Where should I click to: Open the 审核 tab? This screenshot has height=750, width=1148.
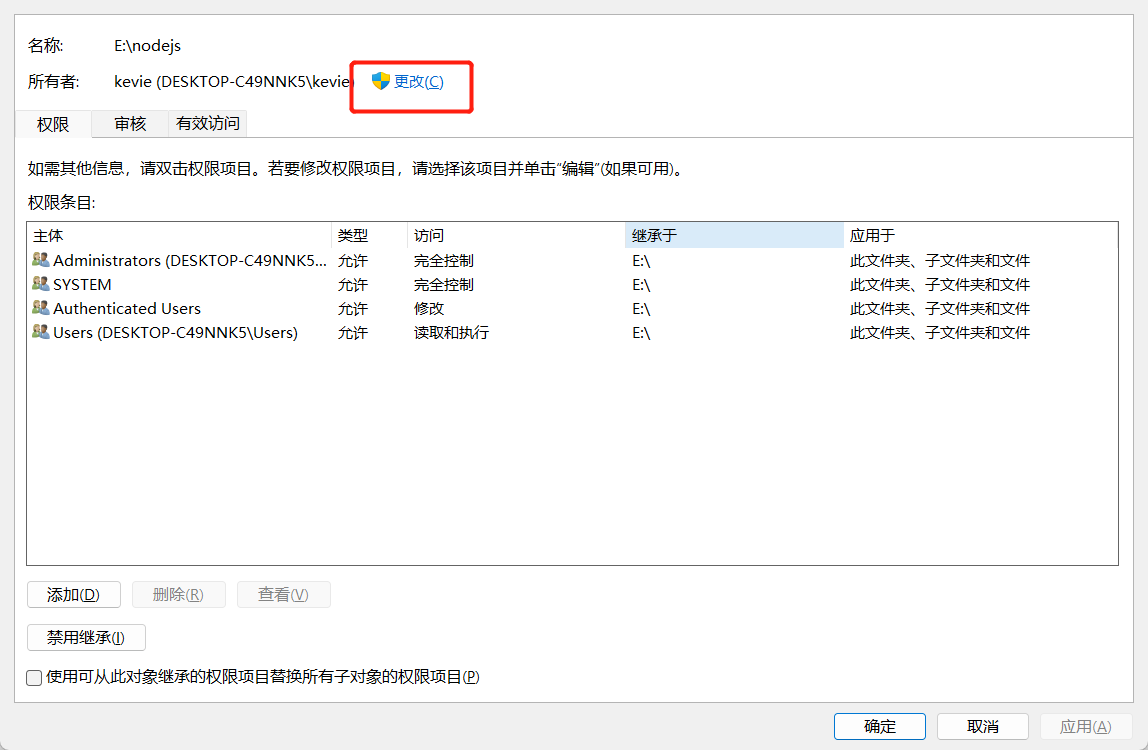pos(130,124)
